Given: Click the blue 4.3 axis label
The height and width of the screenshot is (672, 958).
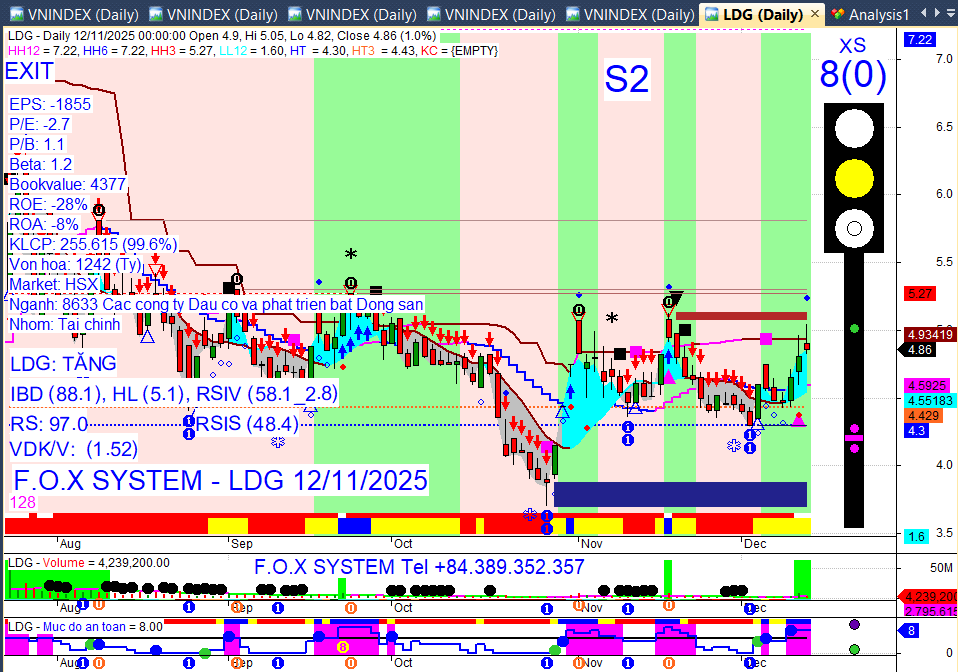Looking at the screenshot, I should point(916,431).
